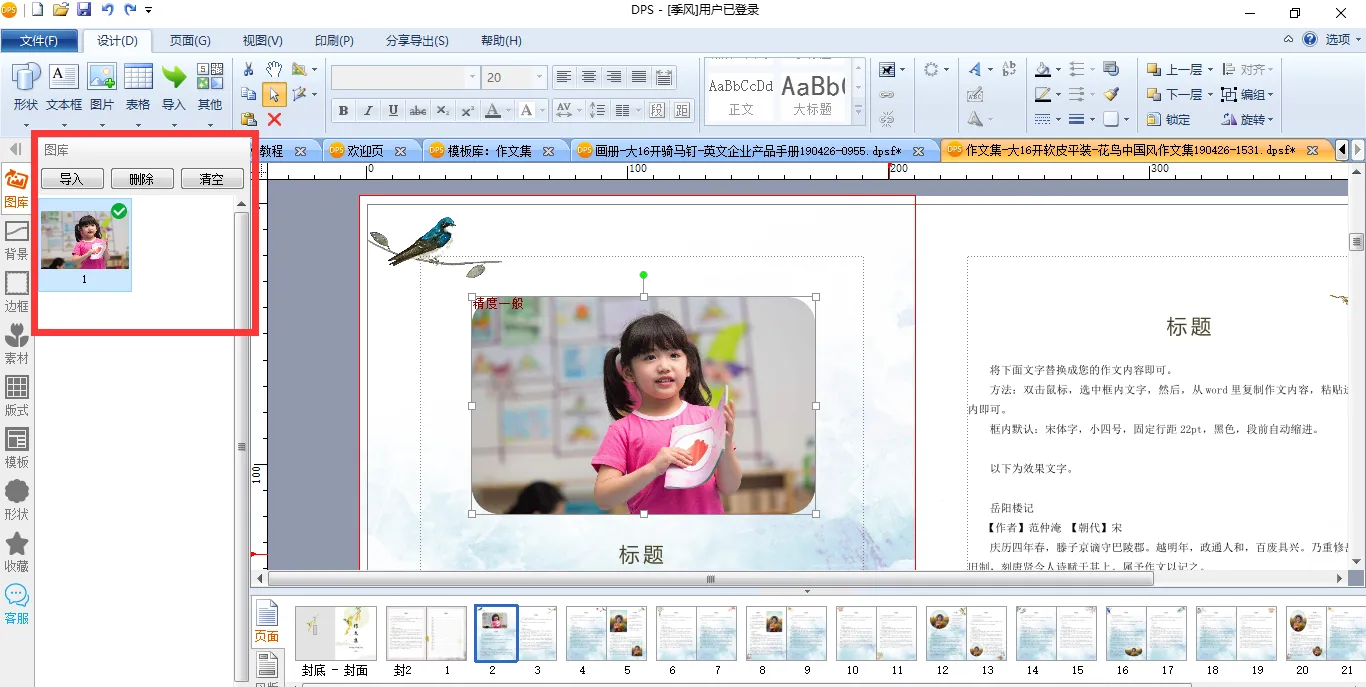Image resolution: width=1366 pixels, height=687 pixels.
Task: Open the font size dropdown showing 20
Action: coord(539,77)
